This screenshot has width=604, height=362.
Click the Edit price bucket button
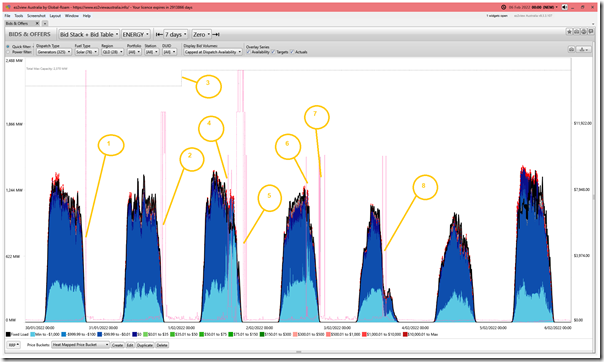[130, 345]
